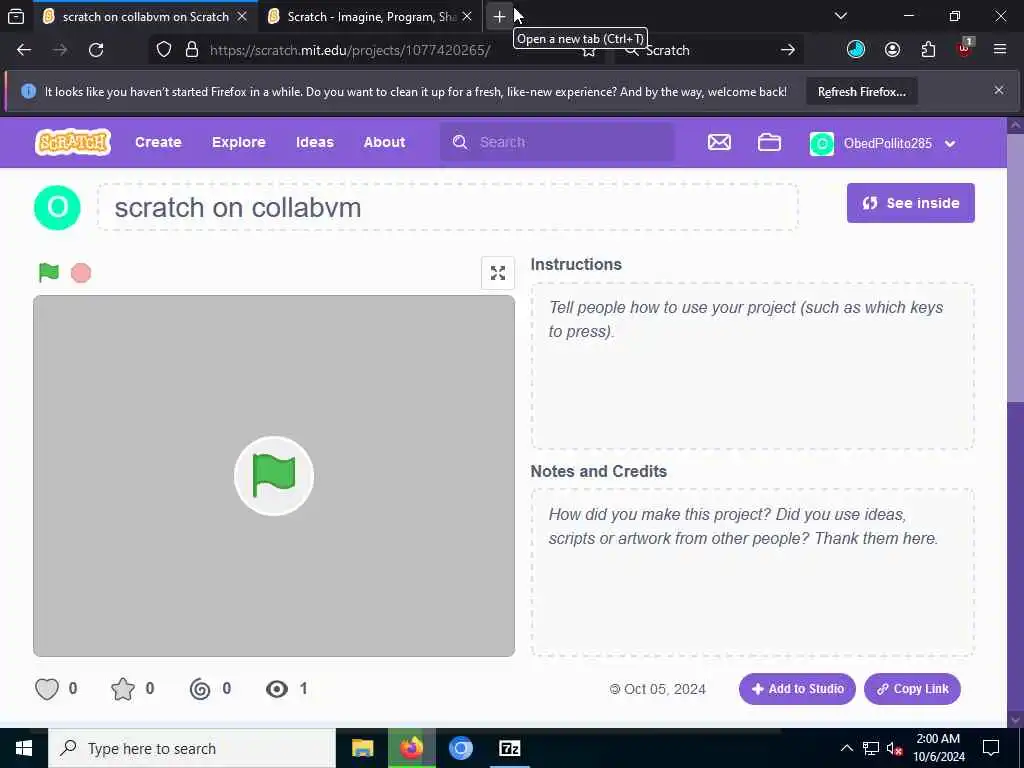Click ObedPollito285 avatar in the navbar
1024x768 pixels.
[x=822, y=143]
